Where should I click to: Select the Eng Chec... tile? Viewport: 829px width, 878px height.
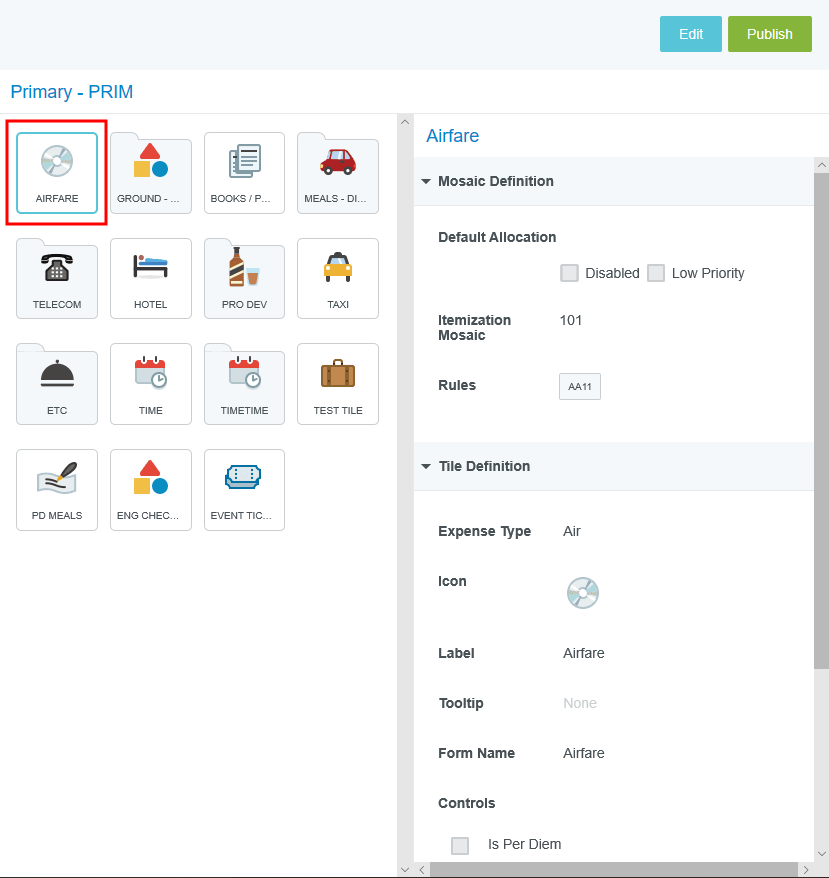point(151,490)
